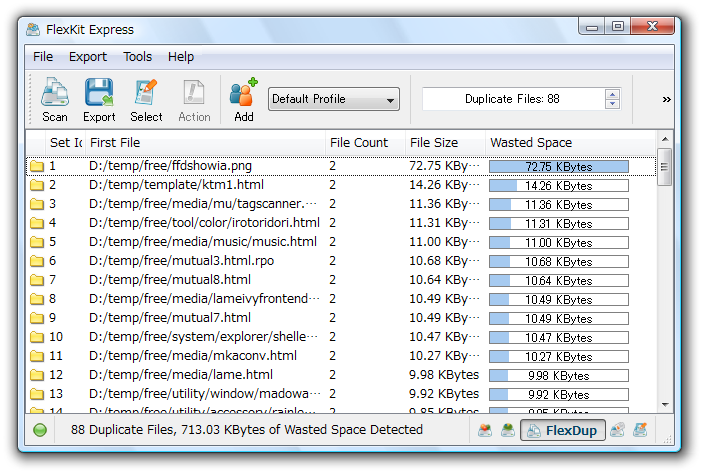The height and width of the screenshot is (473, 701).
Task: Click the green status indicator light
Action: coord(40,430)
